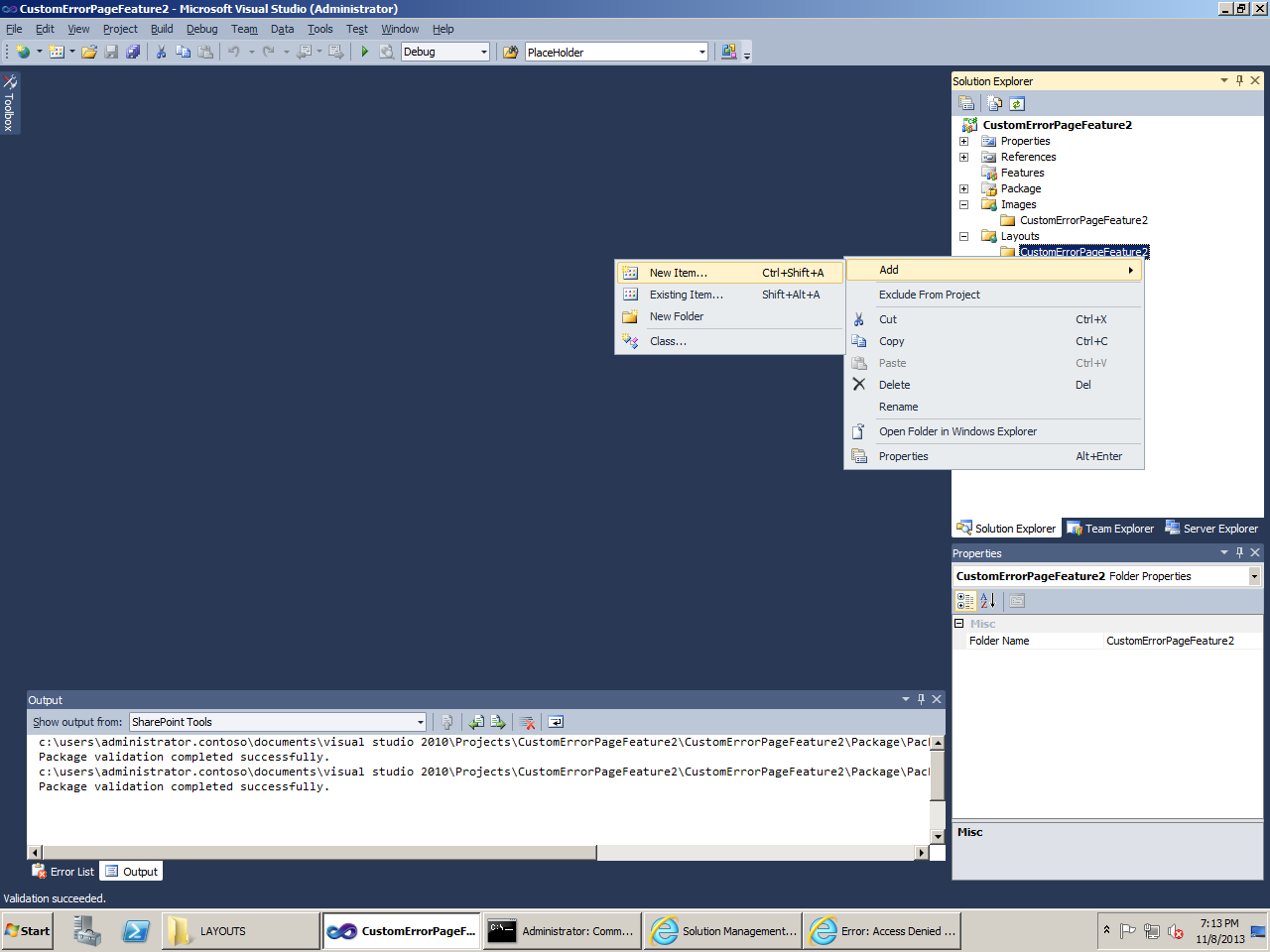The image size is (1270, 952).
Task: Open the Folder Properties object dropdown
Action: point(1254,576)
